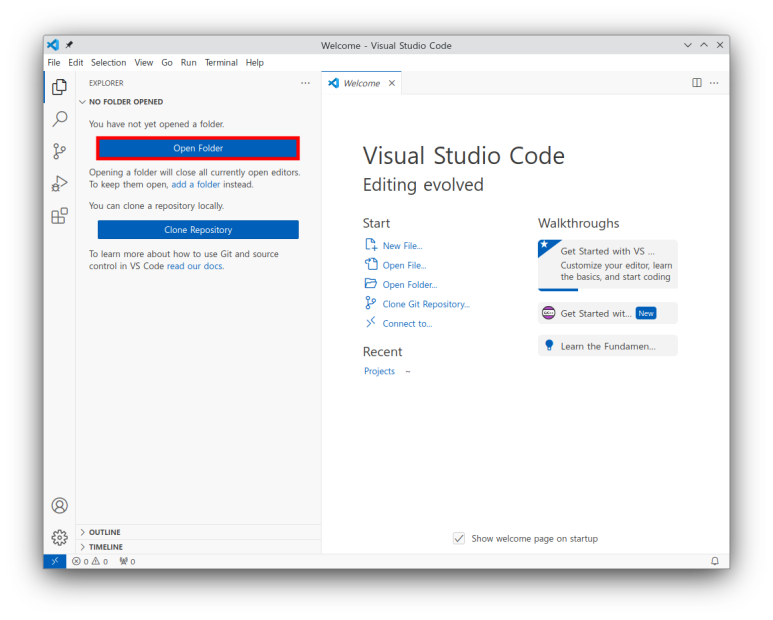Viewport: 773px width, 620px height.
Task: Open the Selection menu
Action: point(108,63)
